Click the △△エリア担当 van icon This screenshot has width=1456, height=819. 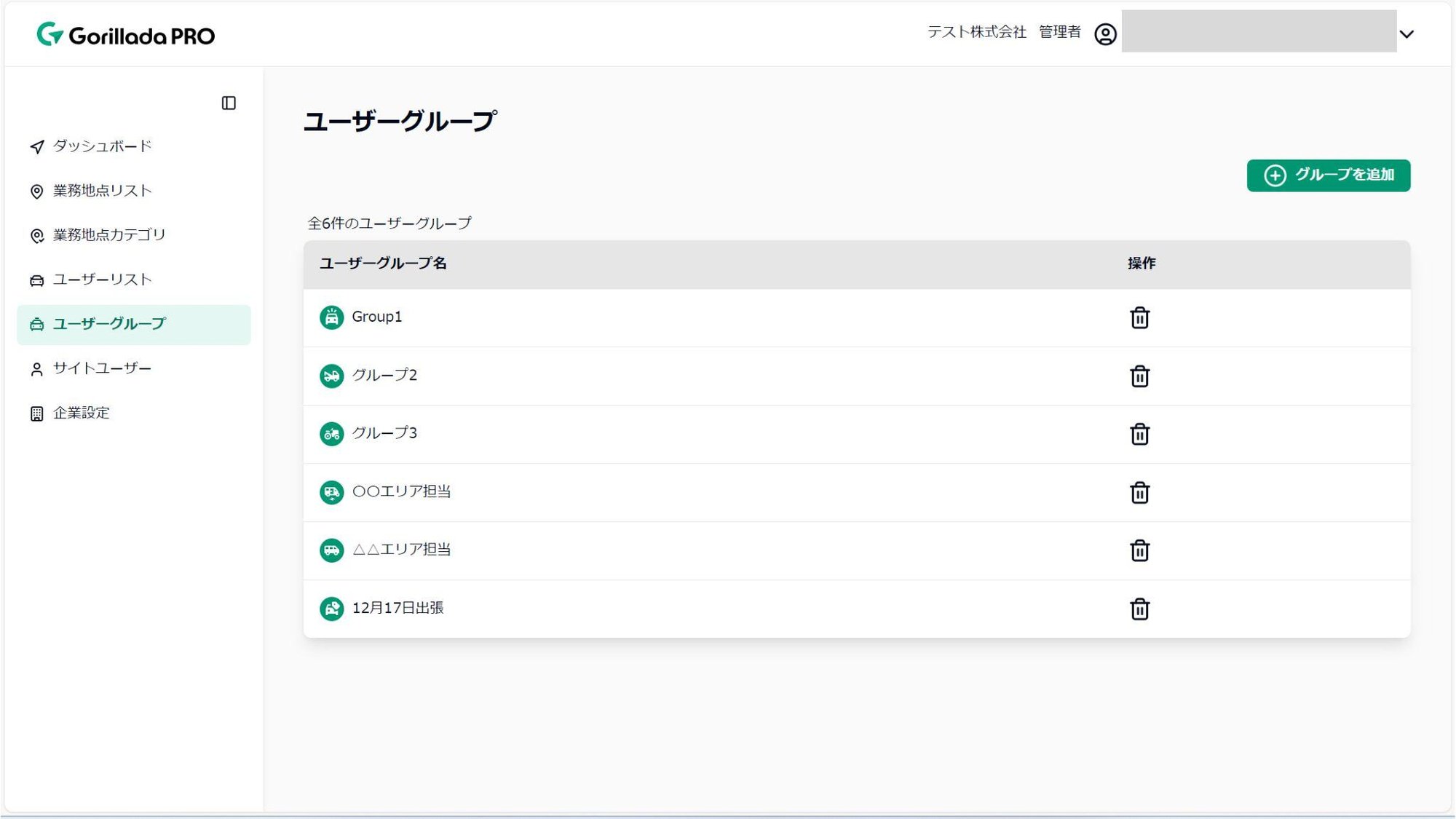tap(331, 550)
